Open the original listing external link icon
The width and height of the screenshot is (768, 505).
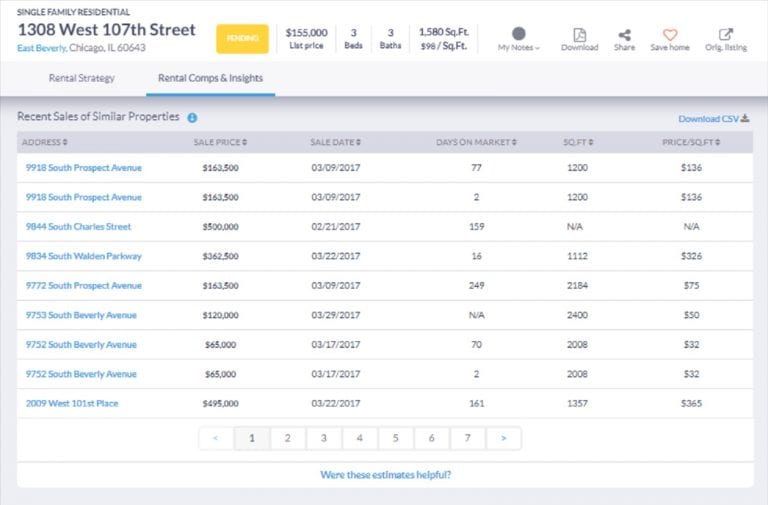[x=725, y=35]
